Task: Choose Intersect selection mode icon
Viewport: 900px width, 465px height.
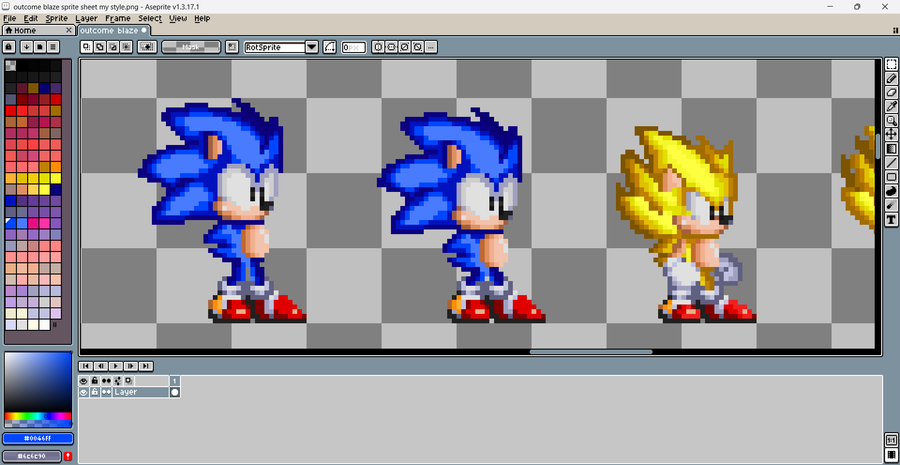Action: point(126,47)
